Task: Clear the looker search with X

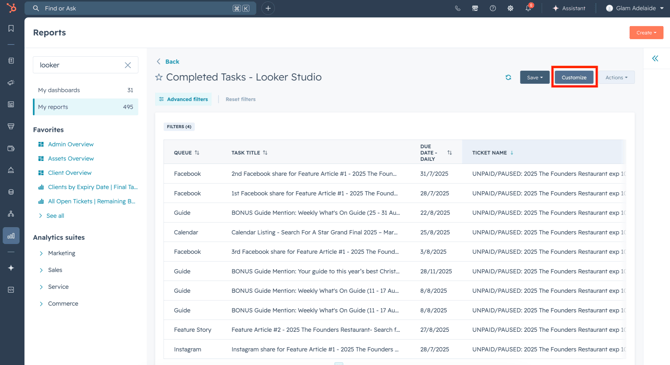Action: click(128, 65)
